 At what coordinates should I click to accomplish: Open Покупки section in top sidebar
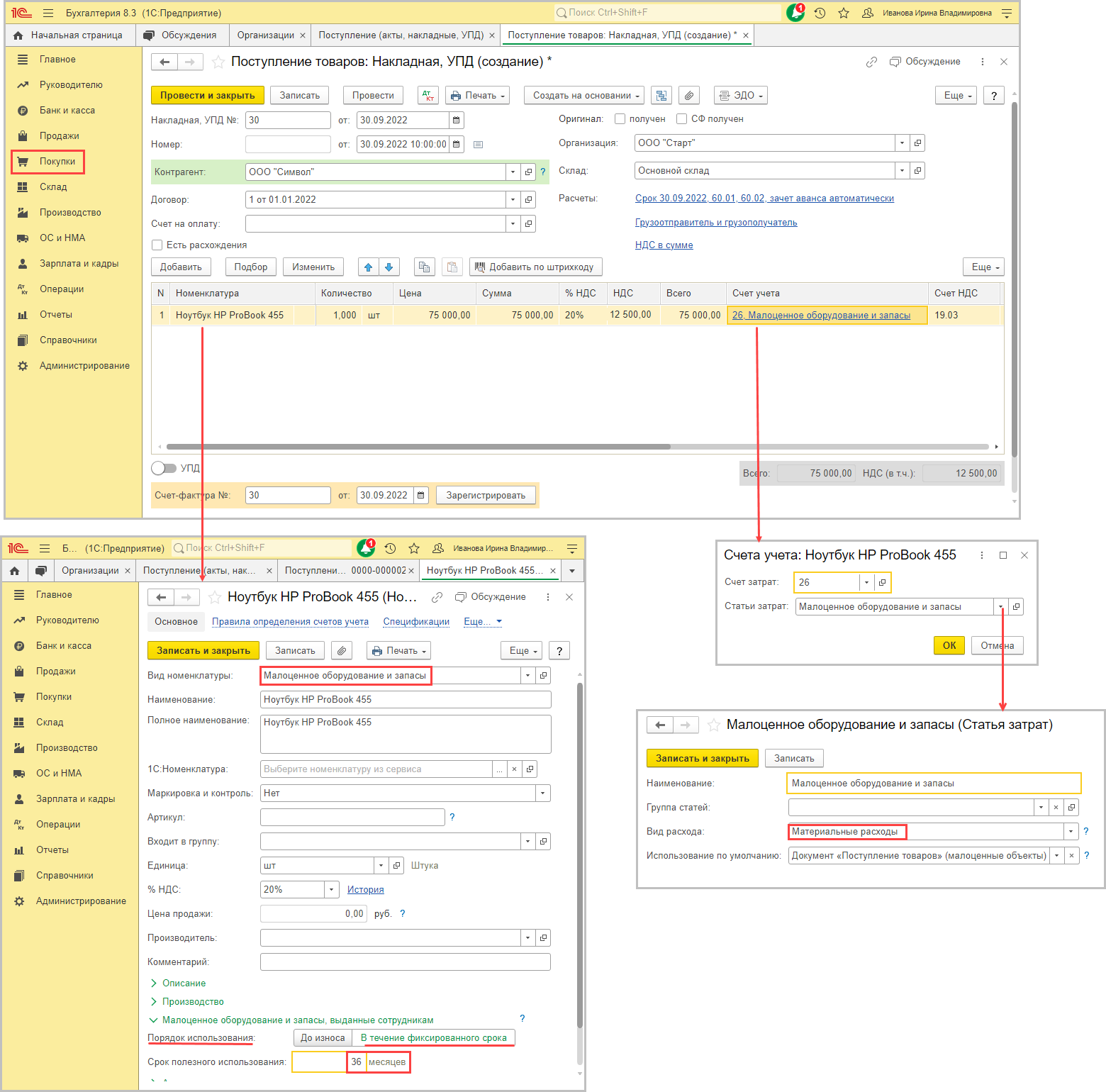coord(48,162)
